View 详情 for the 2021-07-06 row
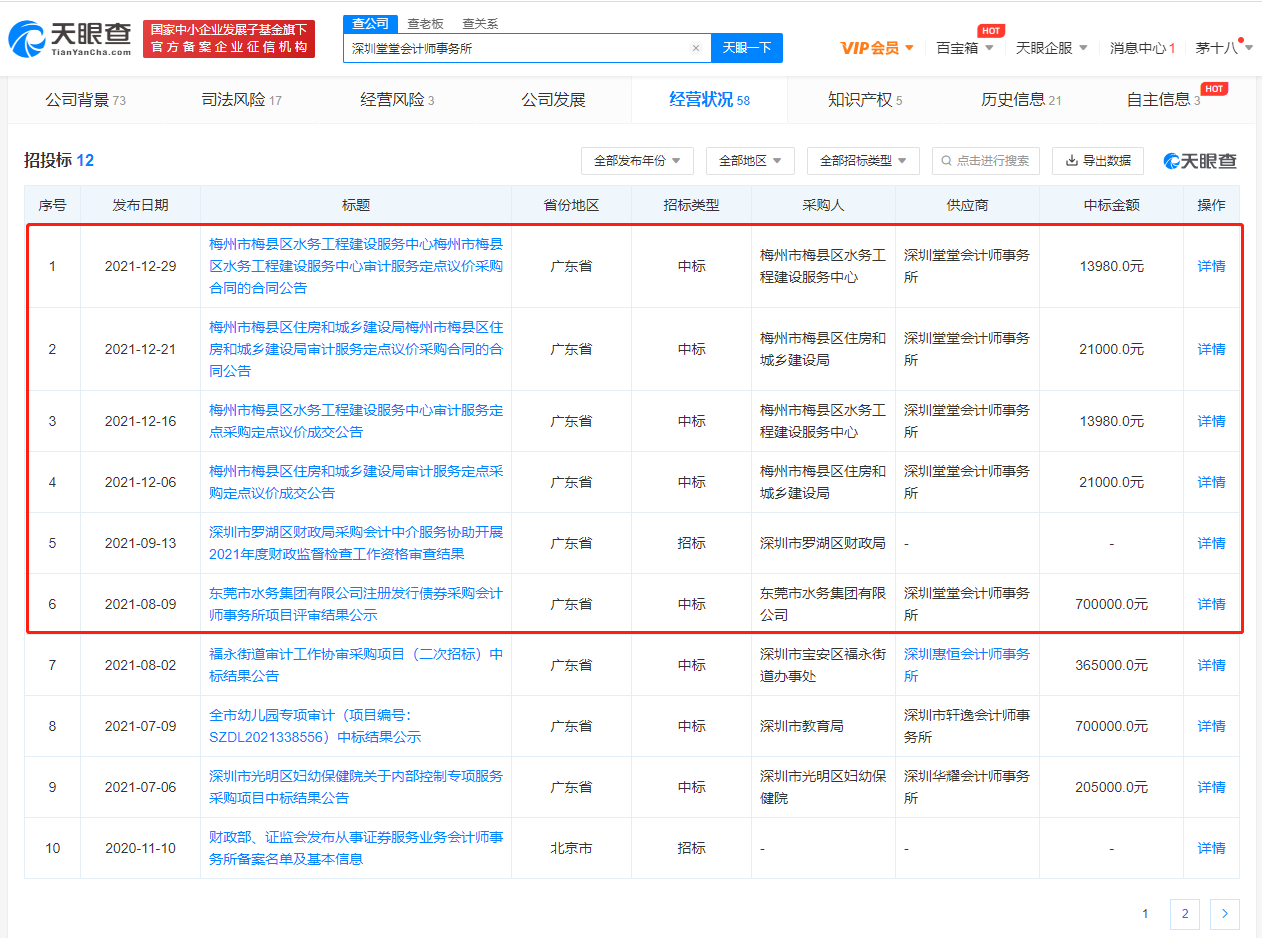Viewport: 1262px width, 938px height. coord(1211,787)
